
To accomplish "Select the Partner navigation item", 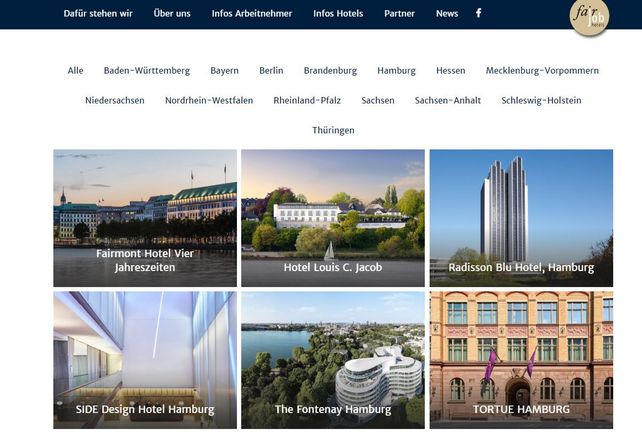I will 399,14.
